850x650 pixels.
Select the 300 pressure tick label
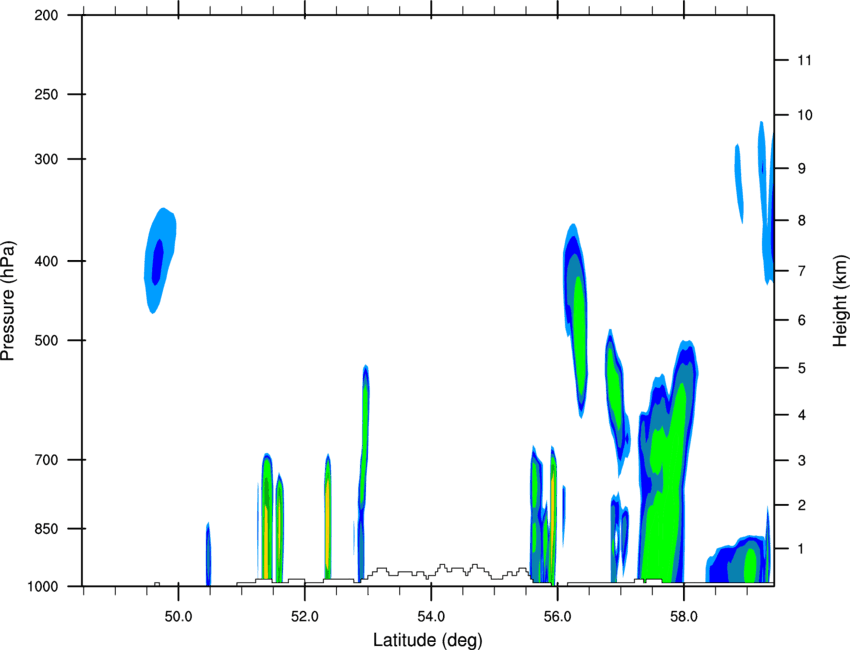click(47, 159)
